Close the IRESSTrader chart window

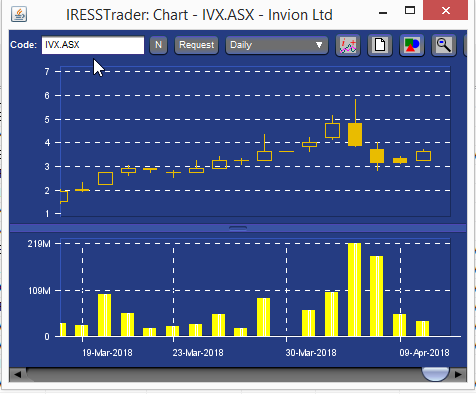pyautogui.click(x=445, y=10)
